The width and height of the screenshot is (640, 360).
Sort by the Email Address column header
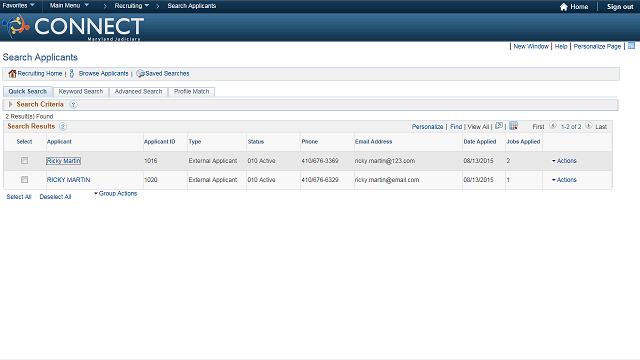(x=373, y=142)
